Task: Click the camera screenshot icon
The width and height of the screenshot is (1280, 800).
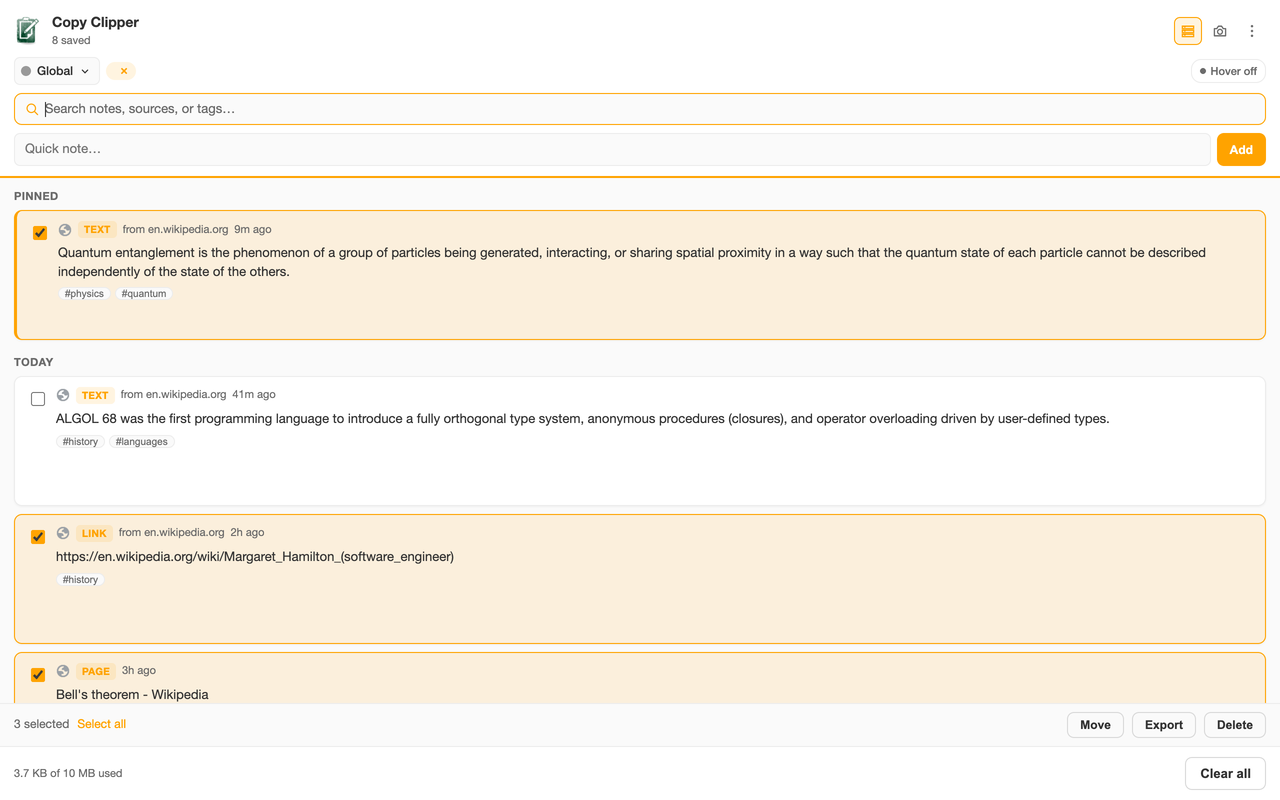Action: pos(1220,31)
